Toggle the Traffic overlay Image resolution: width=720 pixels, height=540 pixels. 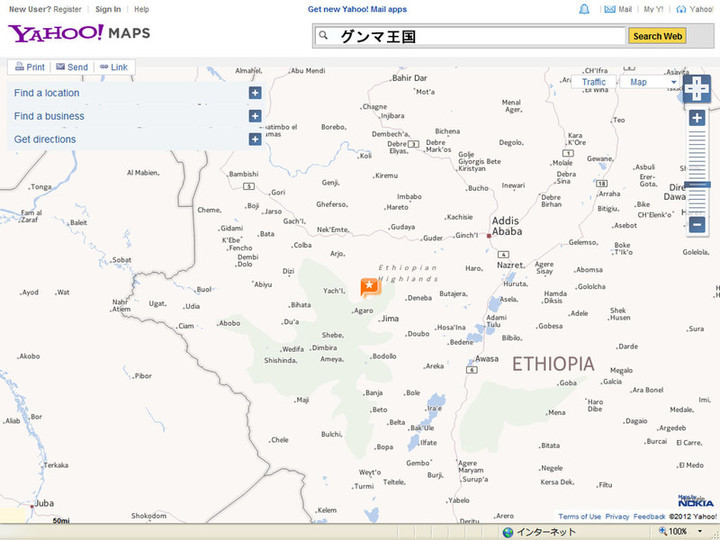click(594, 82)
